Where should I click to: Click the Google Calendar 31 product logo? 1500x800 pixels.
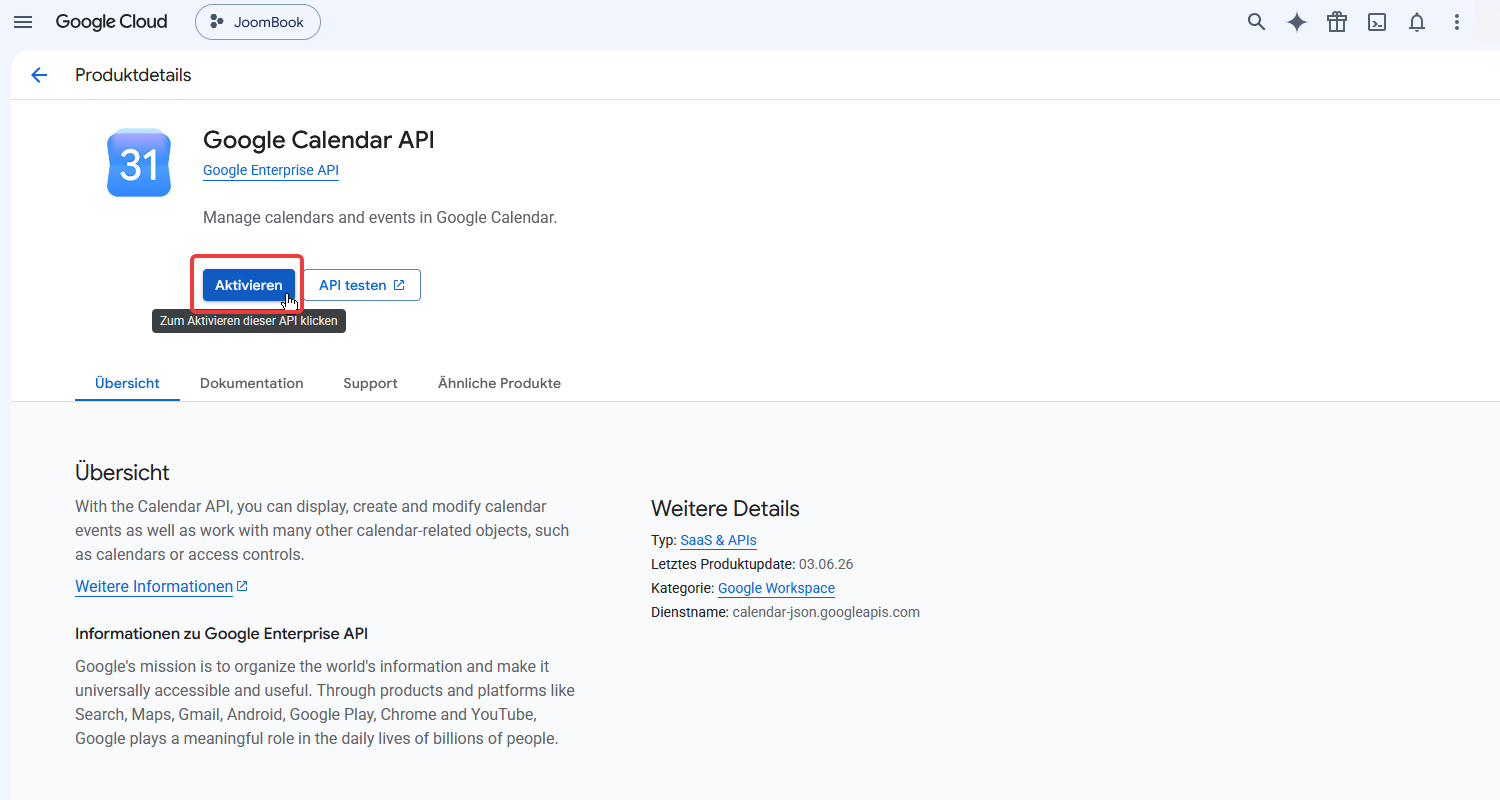pos(139,163)
